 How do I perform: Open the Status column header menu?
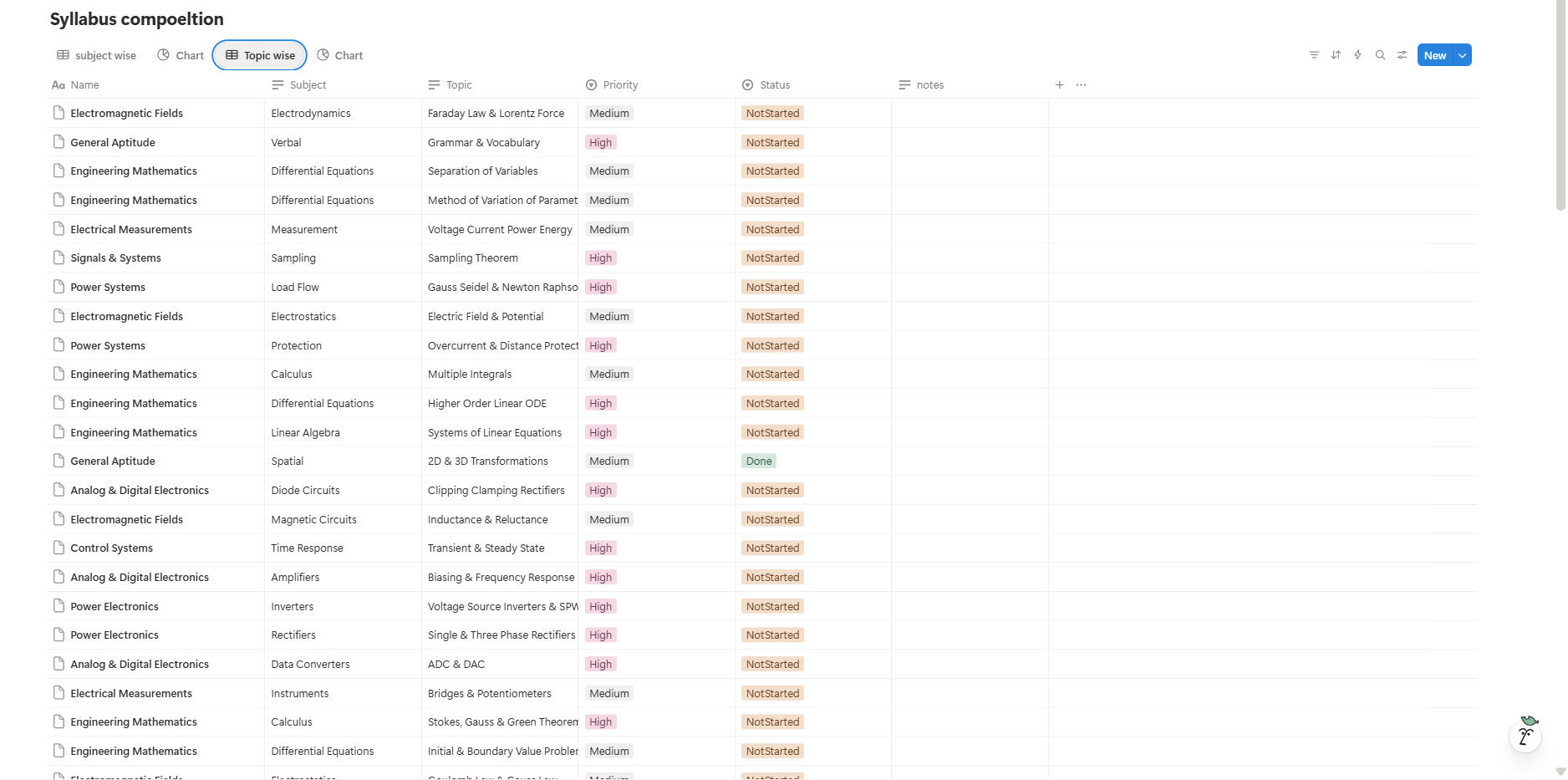774,85
